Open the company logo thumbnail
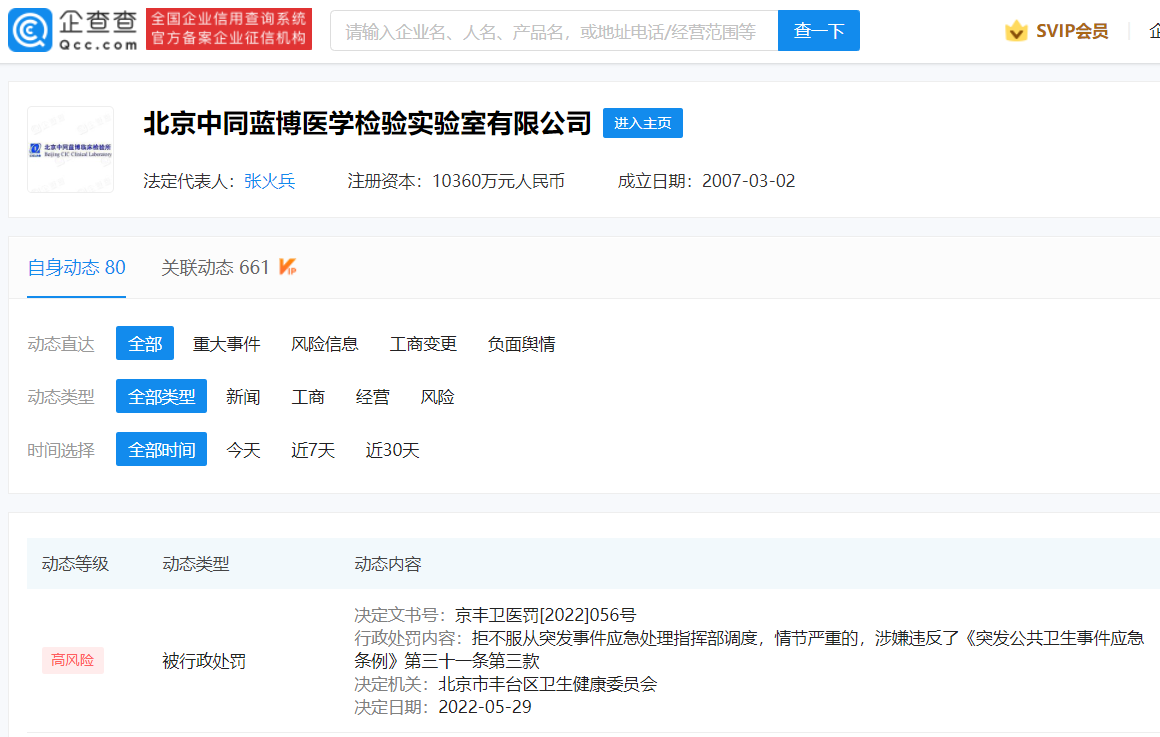Viewport: 1160px width, 737px height. [x=70, y=149]
